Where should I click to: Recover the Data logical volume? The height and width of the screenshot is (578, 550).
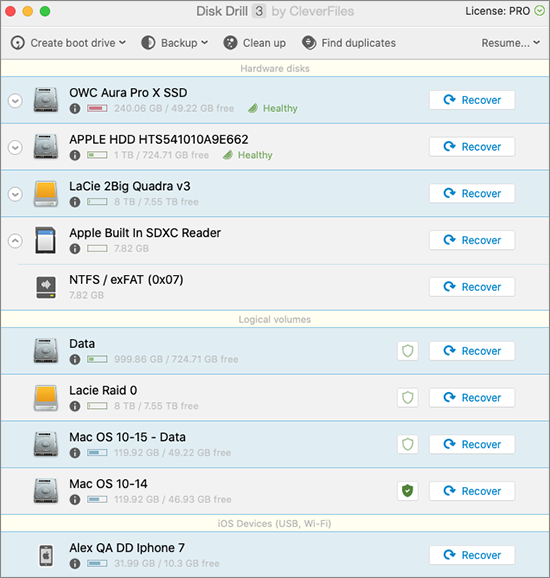tap(472, 351)
